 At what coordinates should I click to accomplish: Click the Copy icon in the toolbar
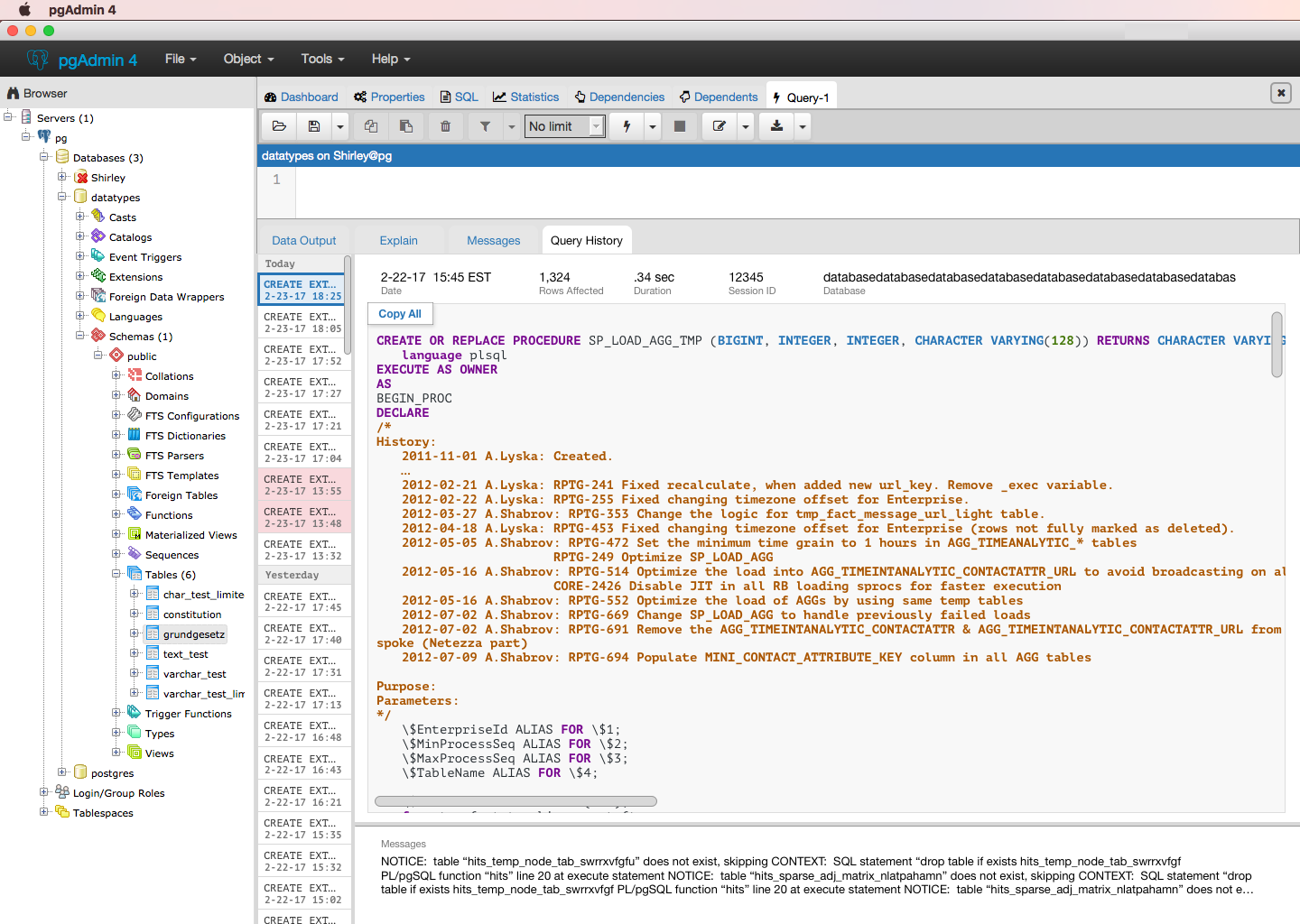point(371,126)
